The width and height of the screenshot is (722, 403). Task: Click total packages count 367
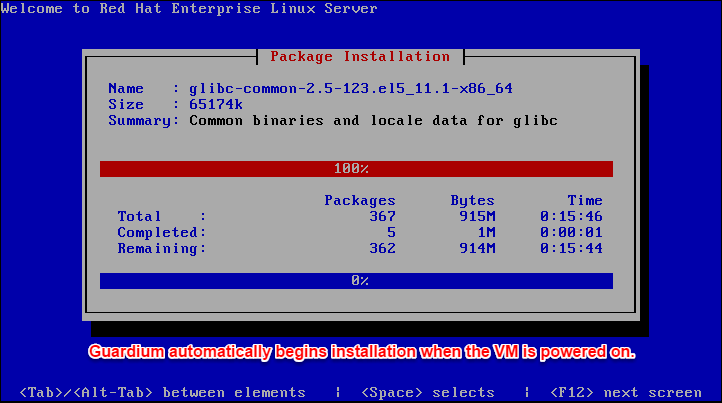click(x=381, y=216)
